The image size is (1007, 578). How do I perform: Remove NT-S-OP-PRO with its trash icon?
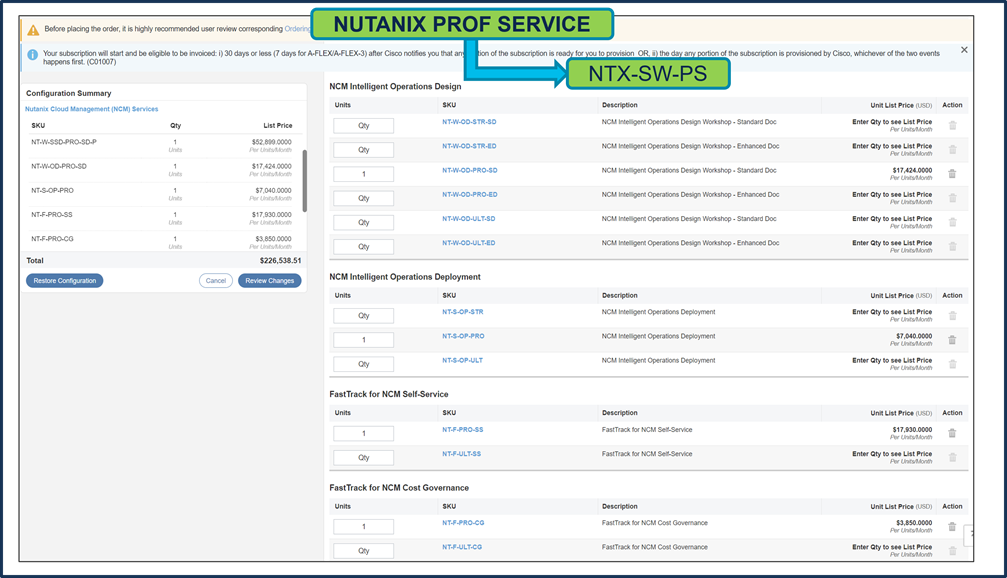click(952, 340)
